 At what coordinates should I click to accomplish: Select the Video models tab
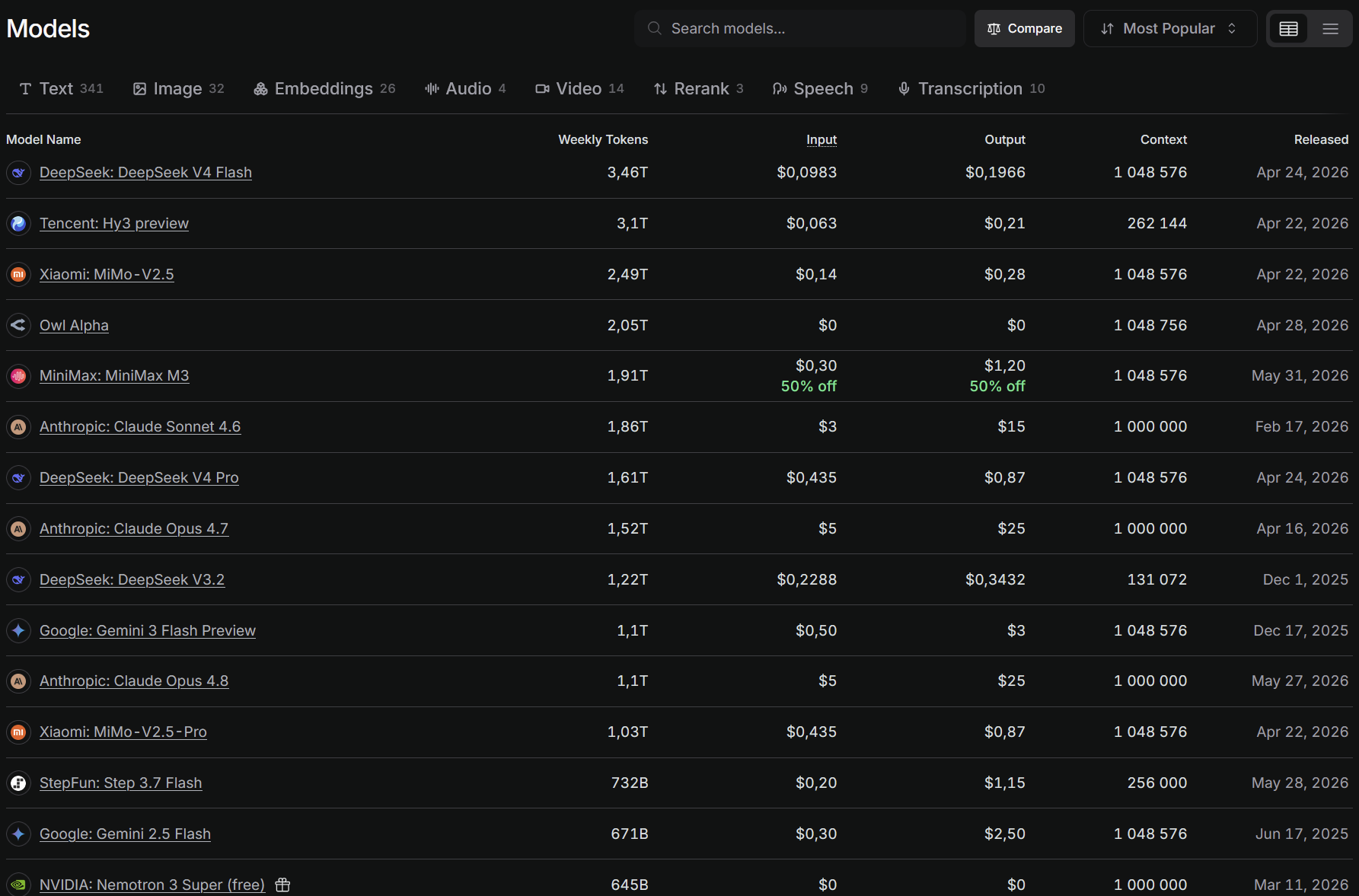[x=579, y=89]
